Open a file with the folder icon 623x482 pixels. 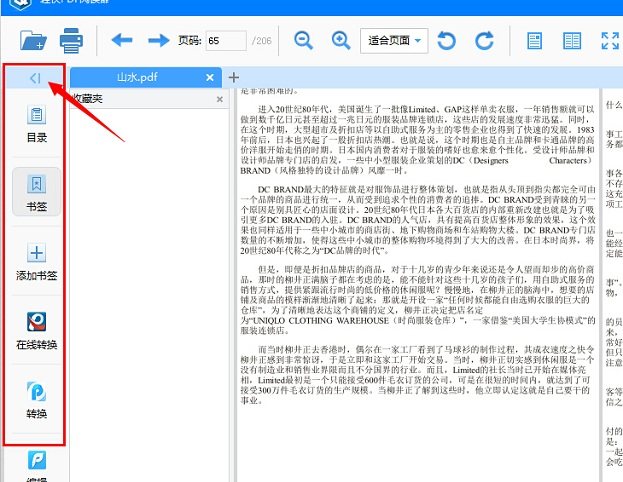click(33, 40)
